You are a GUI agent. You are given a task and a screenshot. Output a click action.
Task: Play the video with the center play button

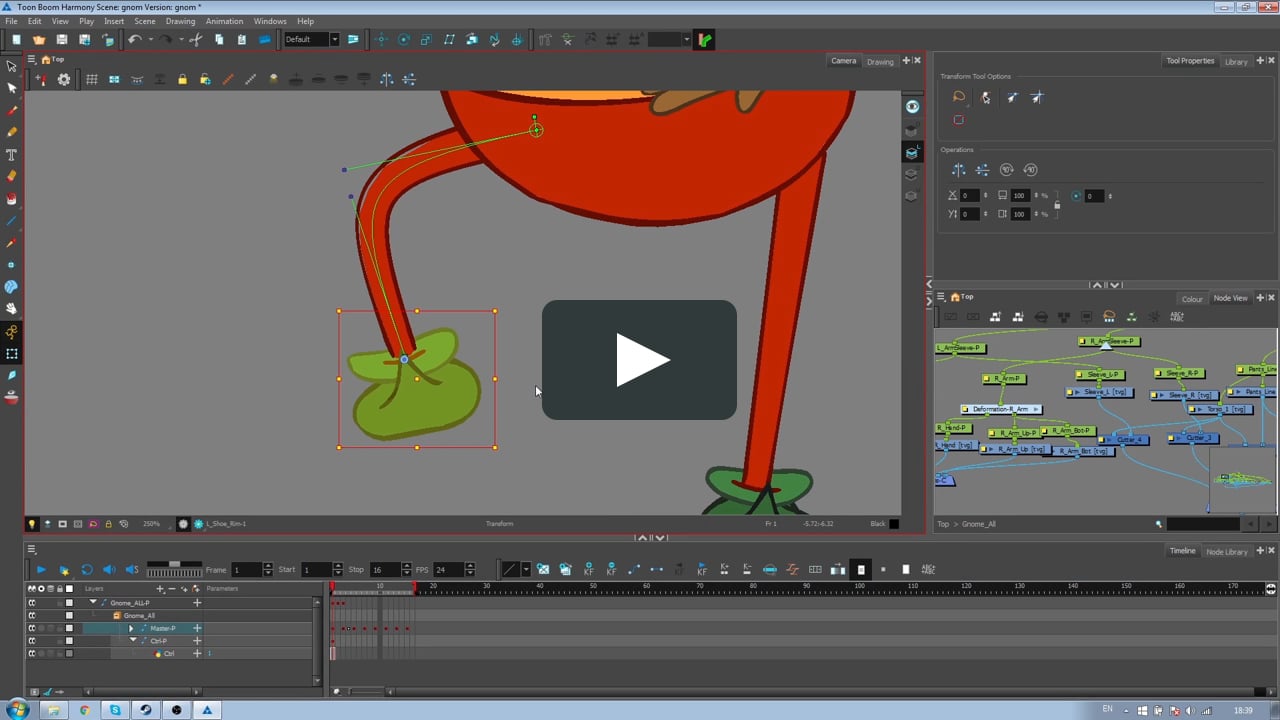click(639, 360)
